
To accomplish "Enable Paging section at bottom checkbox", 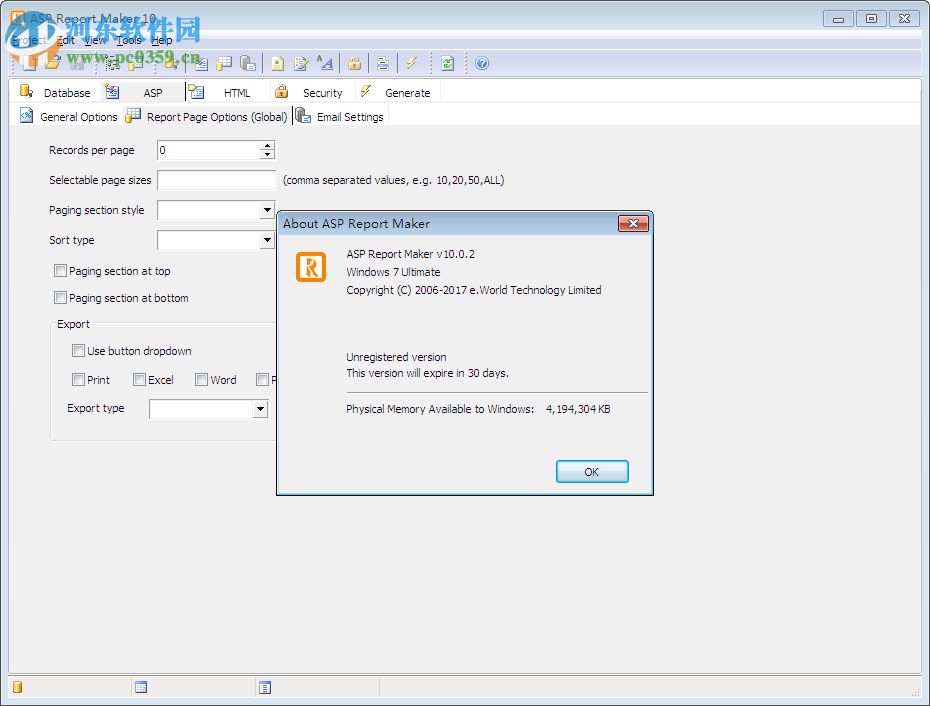I will pyautogui.click(x=60, y=297).
